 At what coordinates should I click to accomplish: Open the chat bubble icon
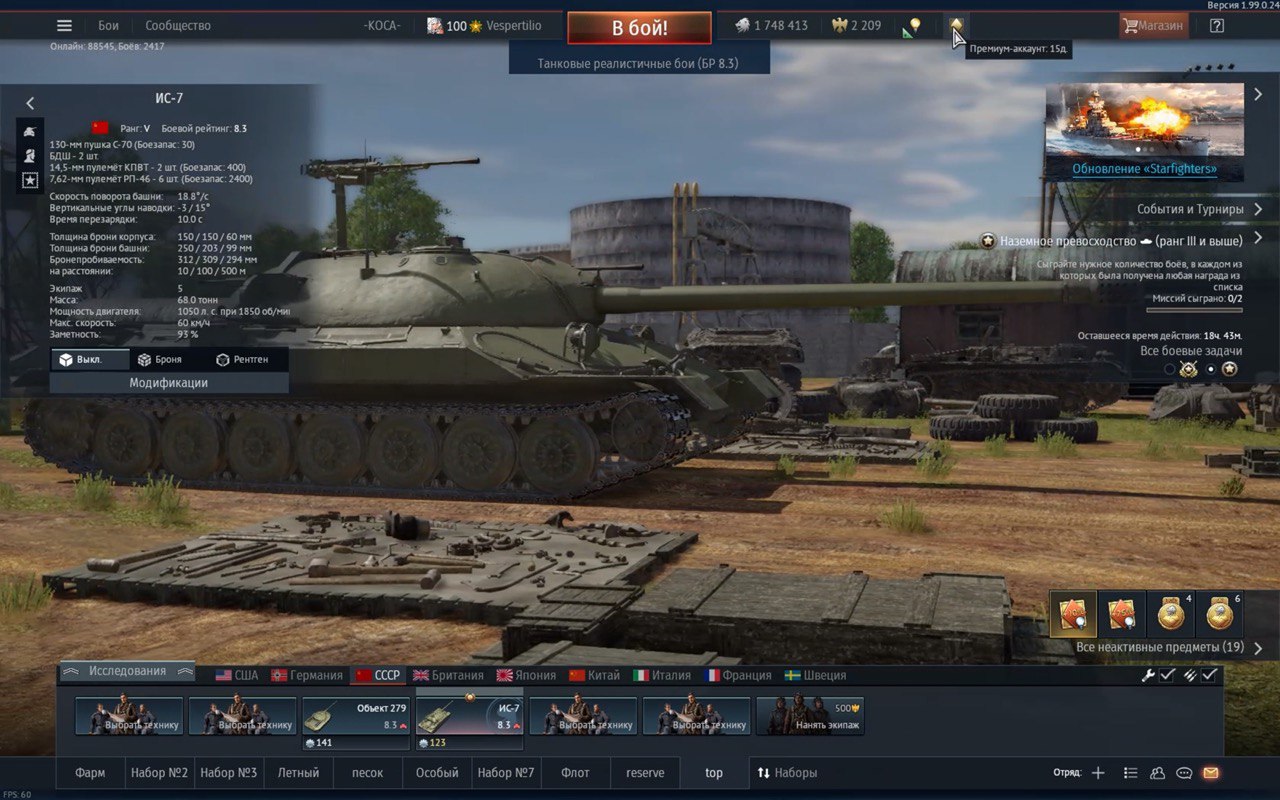tap(1184, 773)
